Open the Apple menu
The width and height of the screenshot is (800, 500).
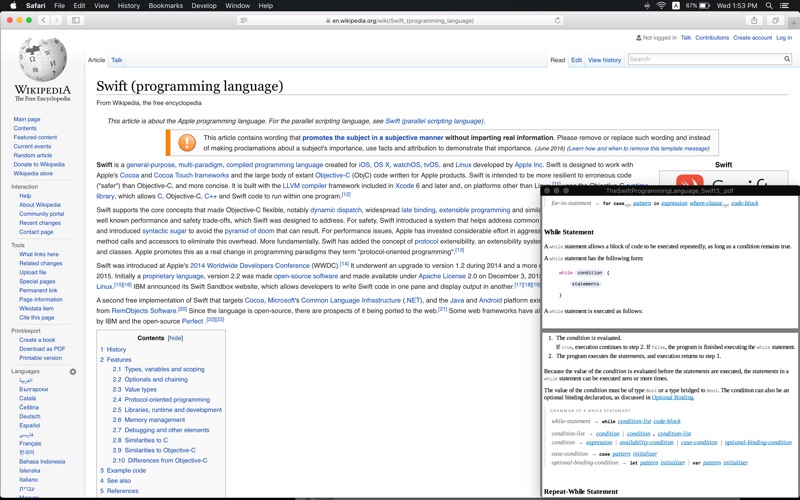coord(14,6)
